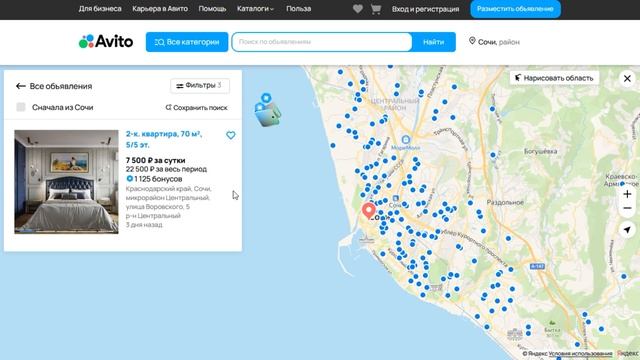Screen dimensions: 640x360
Task: Toggle the Сначала из Сочи checkbox
Action: [x=21, y=107]
